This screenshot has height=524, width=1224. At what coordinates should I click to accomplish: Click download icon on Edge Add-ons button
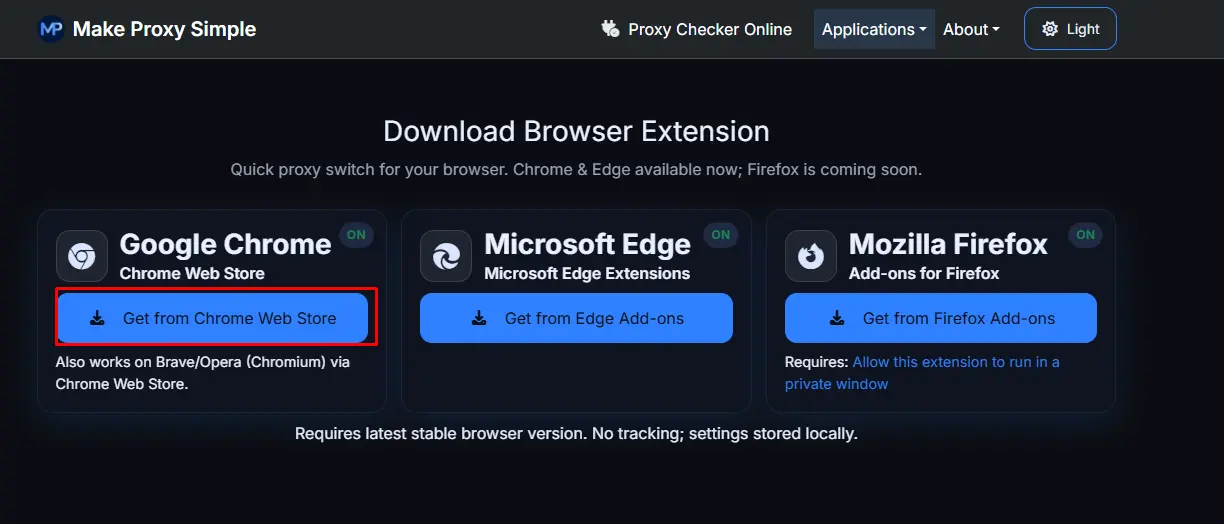point(479,318)
